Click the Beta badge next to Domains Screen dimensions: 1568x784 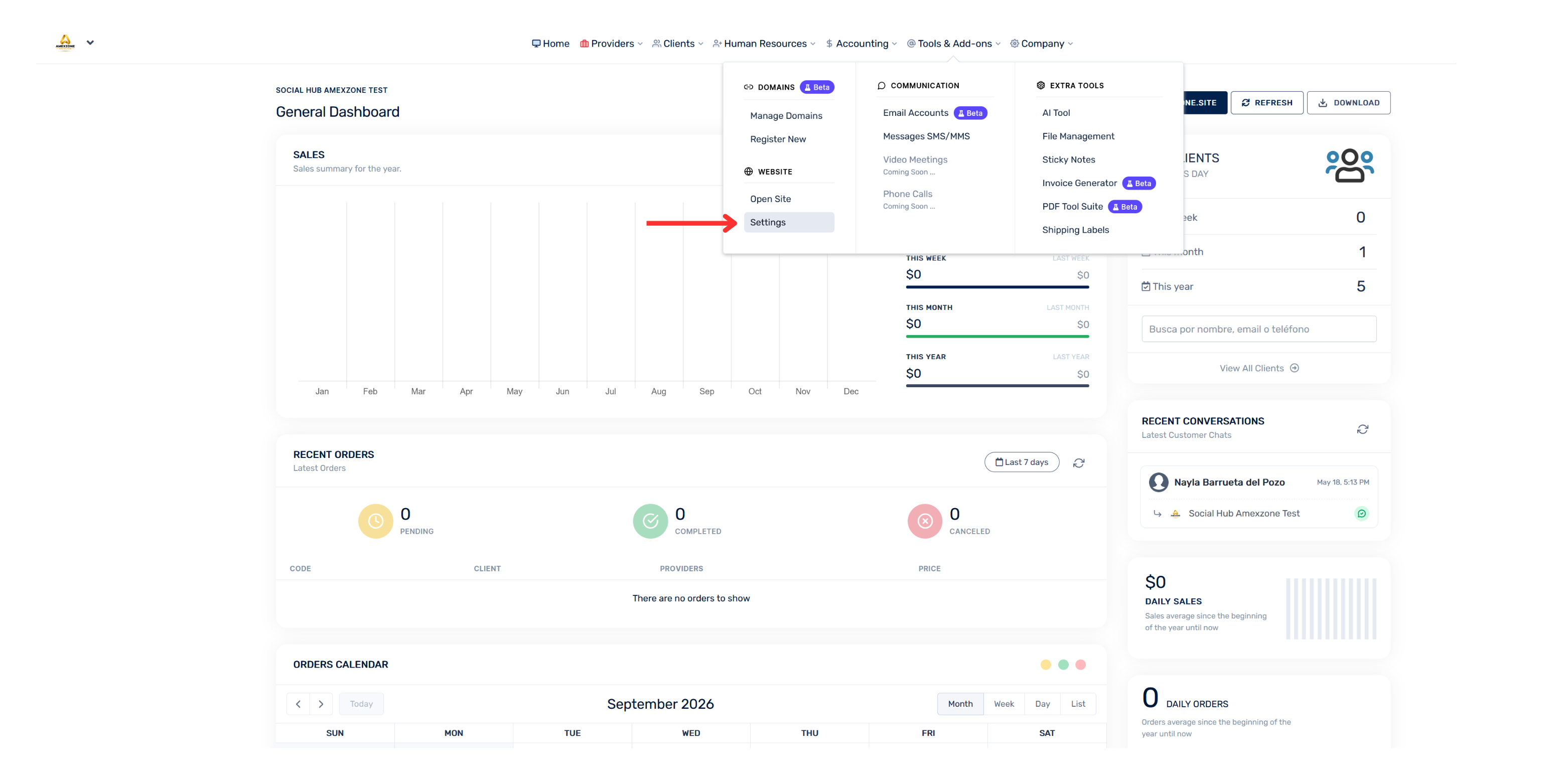click(x=817, y=87)
